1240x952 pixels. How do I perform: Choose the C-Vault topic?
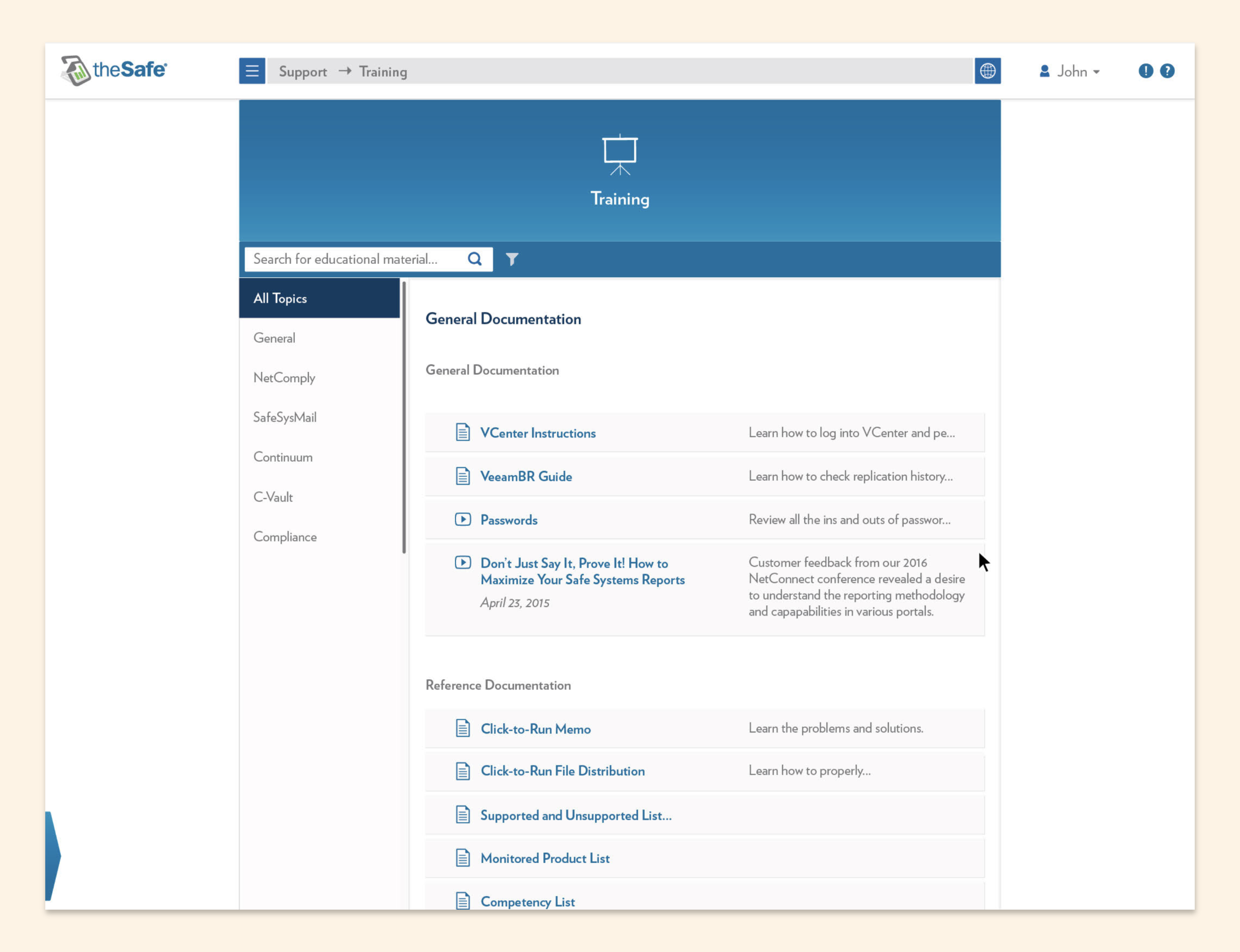coord(273,497)
